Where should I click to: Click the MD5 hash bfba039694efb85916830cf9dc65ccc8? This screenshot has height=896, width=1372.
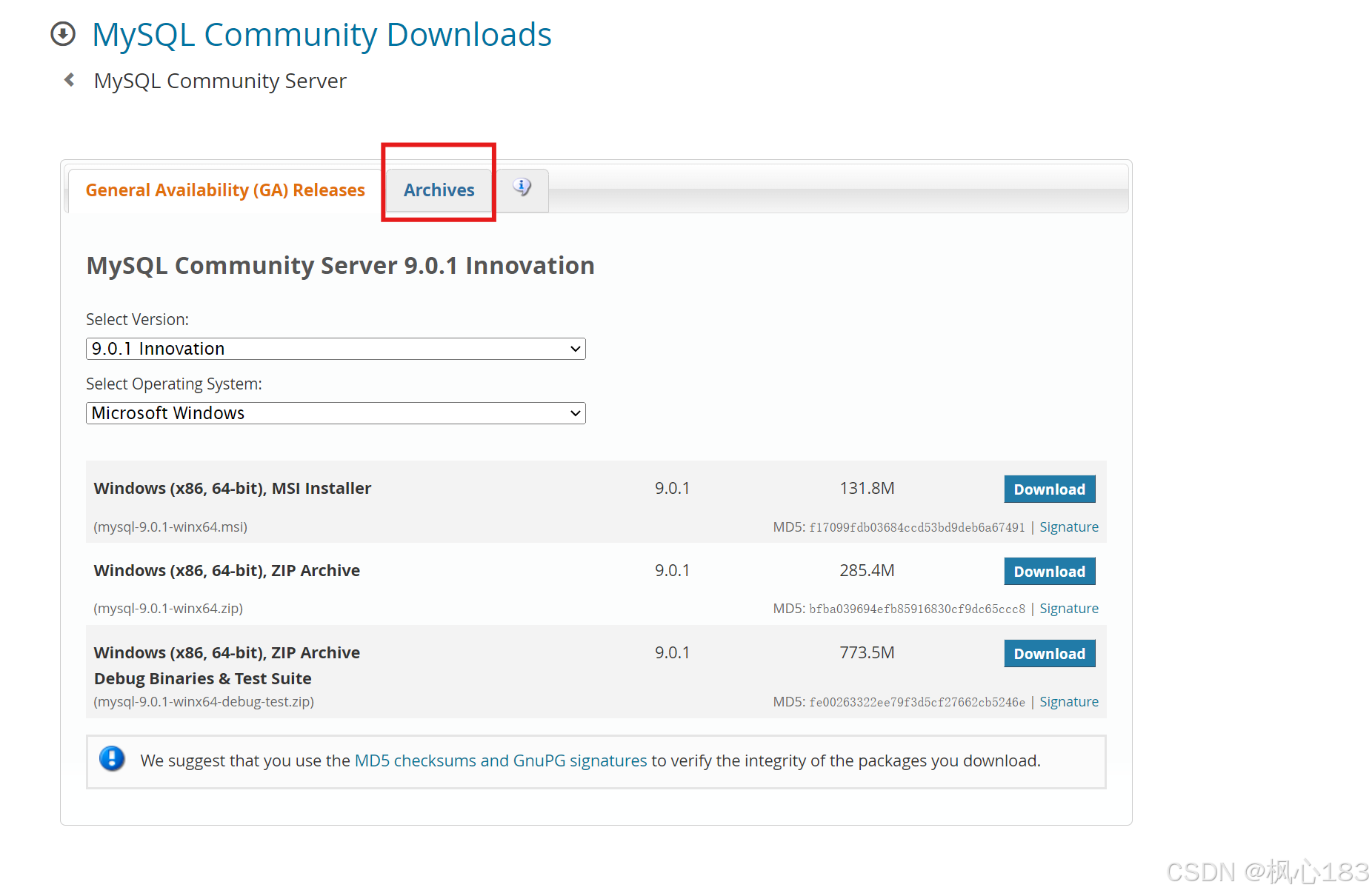[x=917, y=609]
